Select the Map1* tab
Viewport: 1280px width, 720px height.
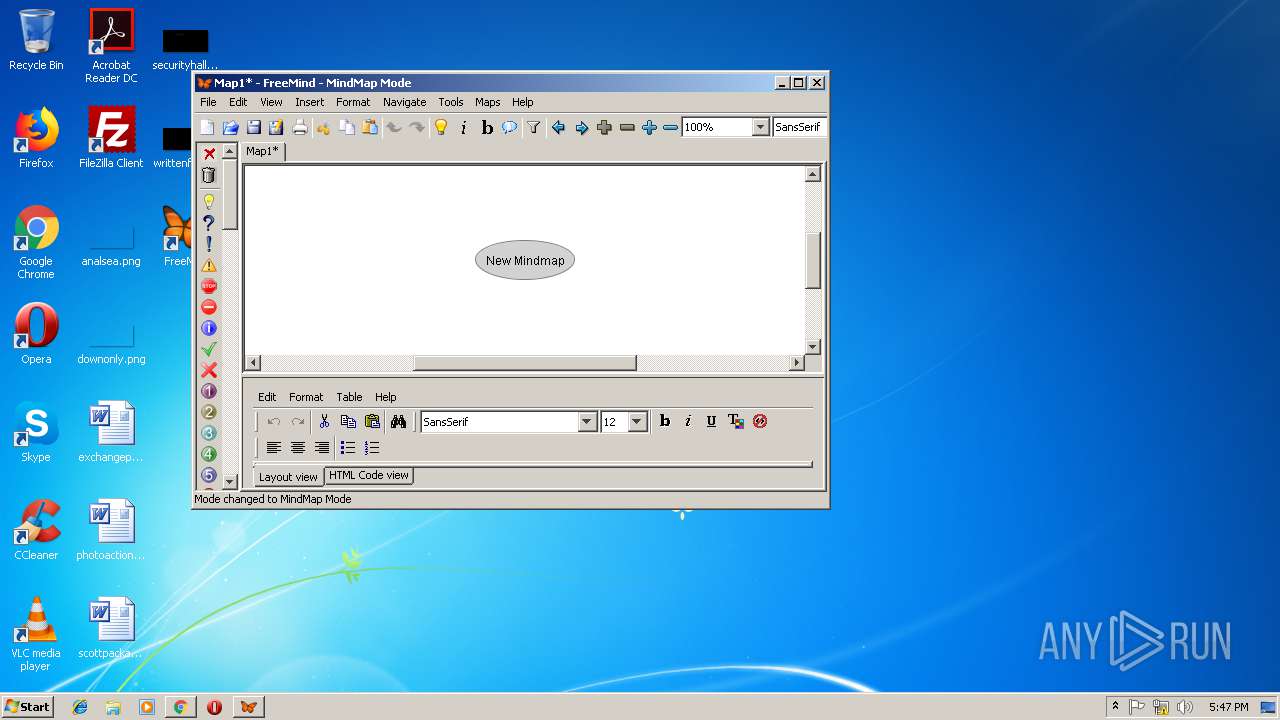(x=263, y=151)
